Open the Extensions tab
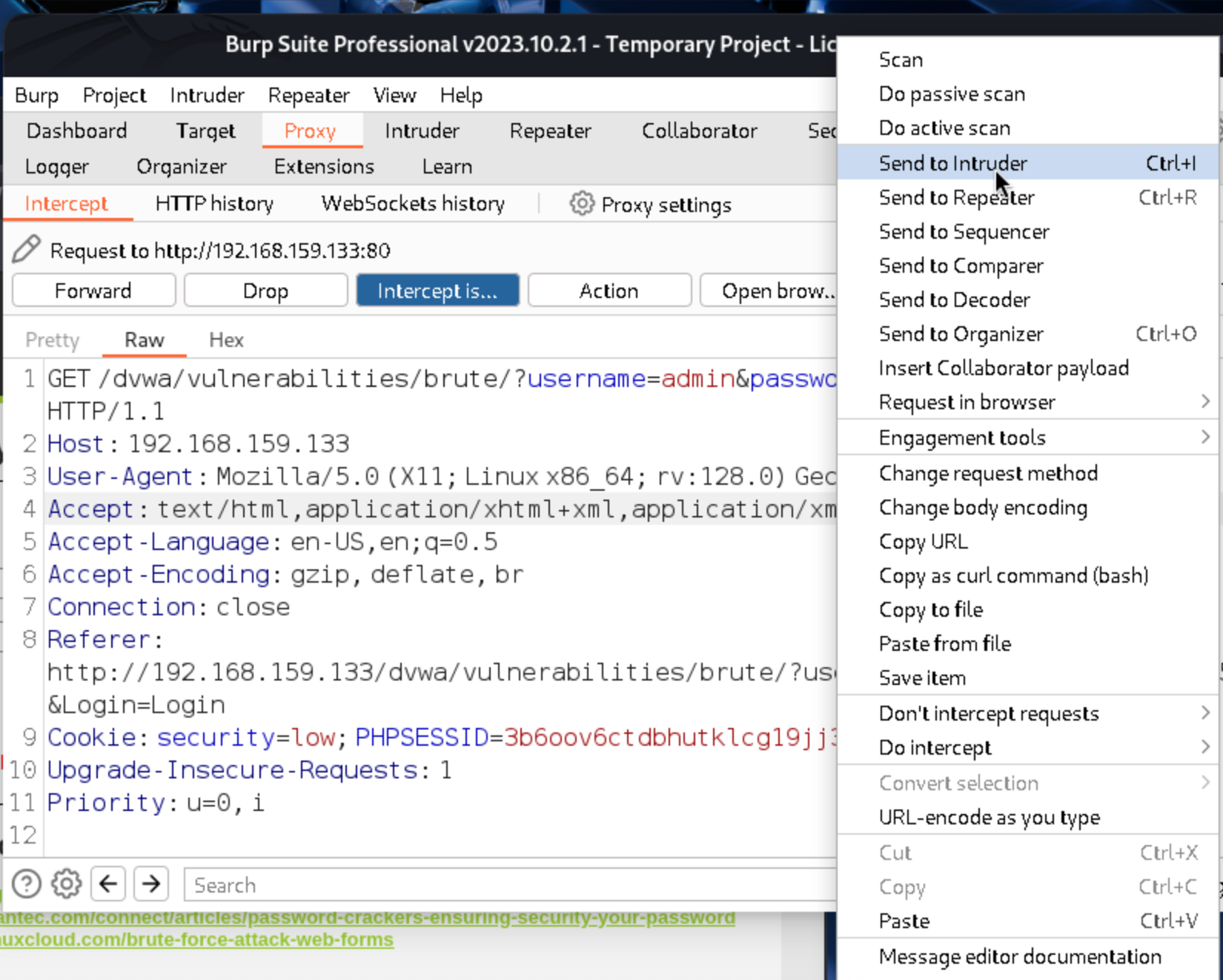Viewport: 1223px width, 980px height. coord(324,167)
